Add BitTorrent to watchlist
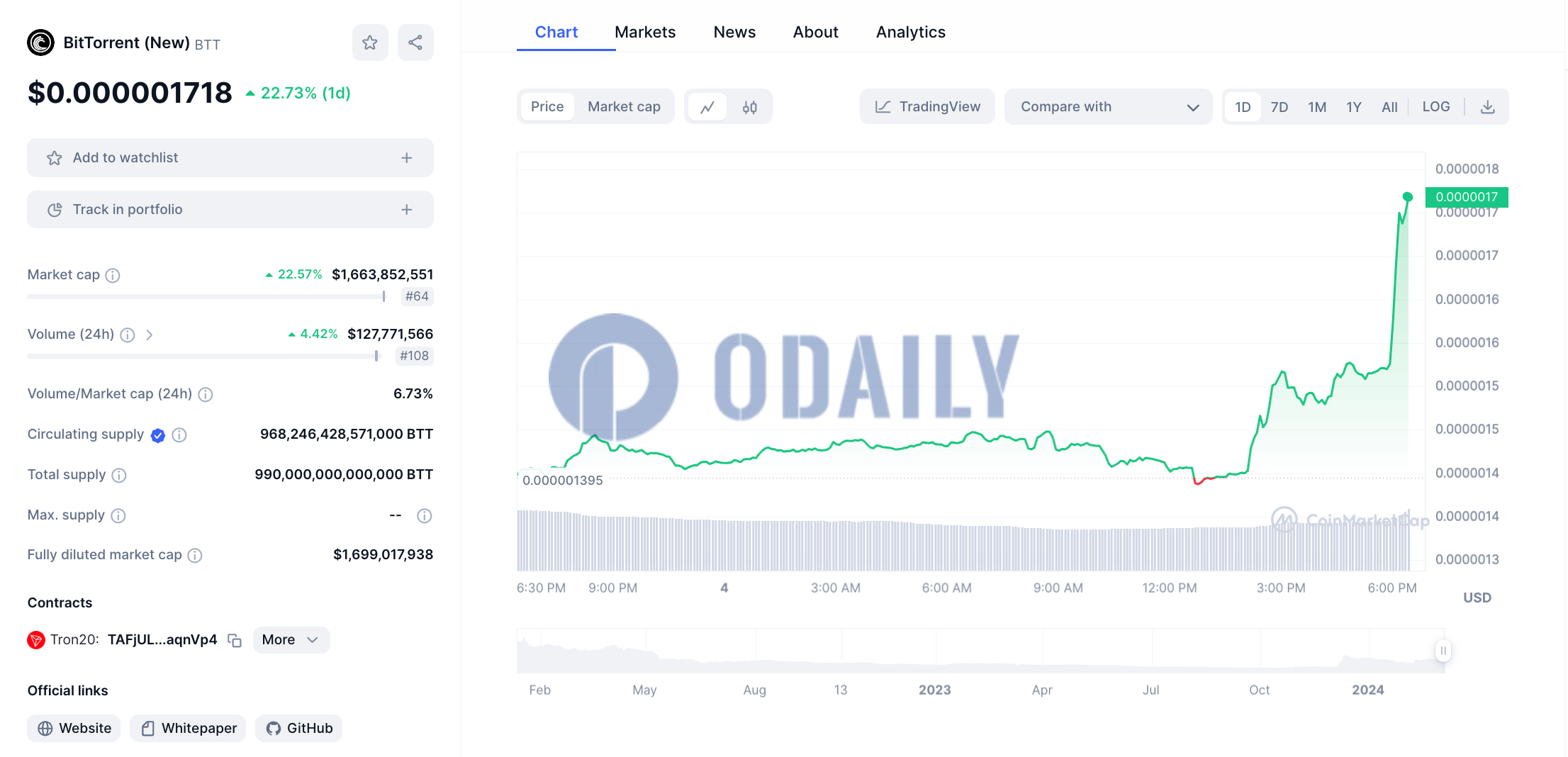Viewport: 1568px width, 757px height. (x=230, y=157)
